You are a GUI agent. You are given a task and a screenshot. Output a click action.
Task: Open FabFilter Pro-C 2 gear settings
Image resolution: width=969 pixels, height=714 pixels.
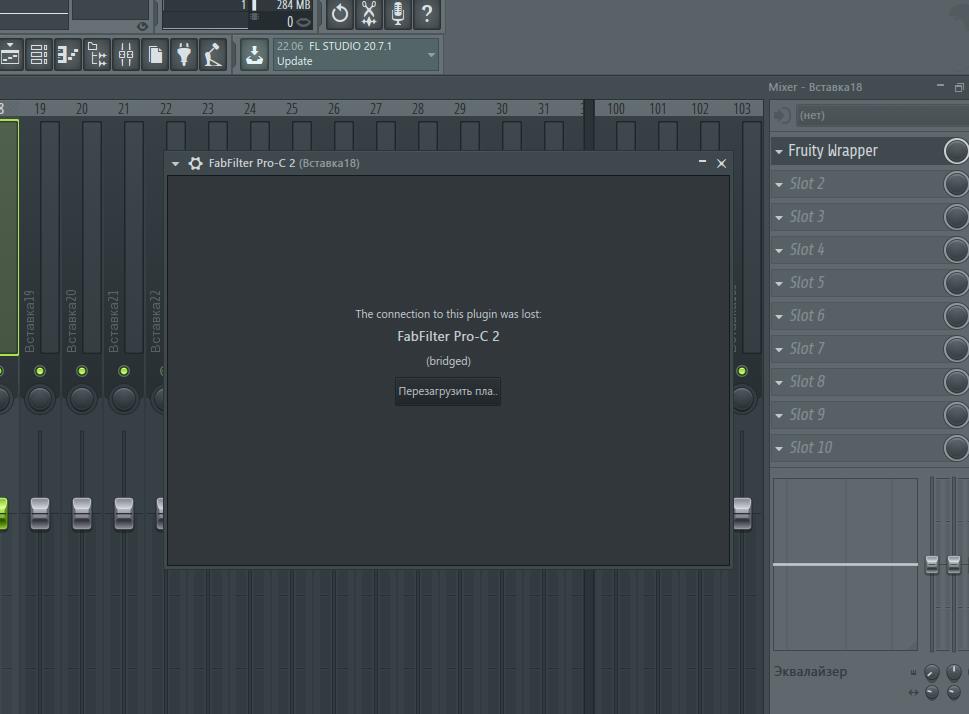click(195, 163)
